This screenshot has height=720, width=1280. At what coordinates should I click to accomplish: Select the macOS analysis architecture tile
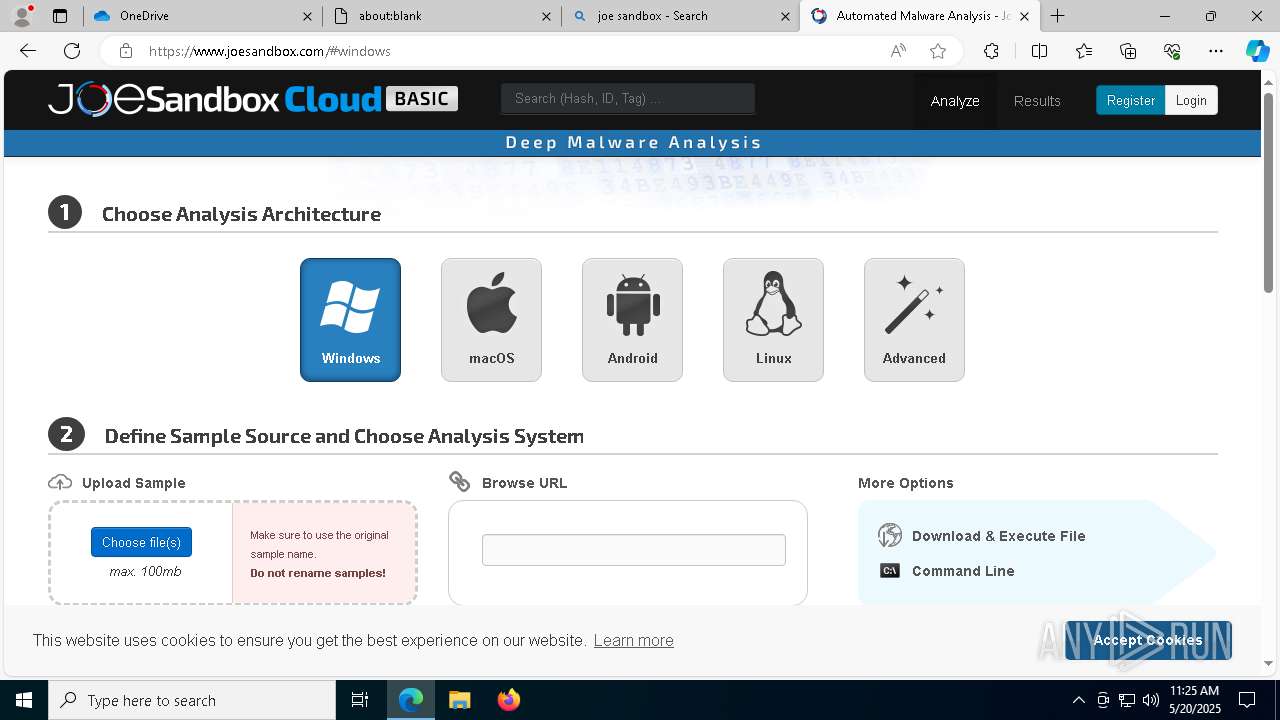[491, 320]
